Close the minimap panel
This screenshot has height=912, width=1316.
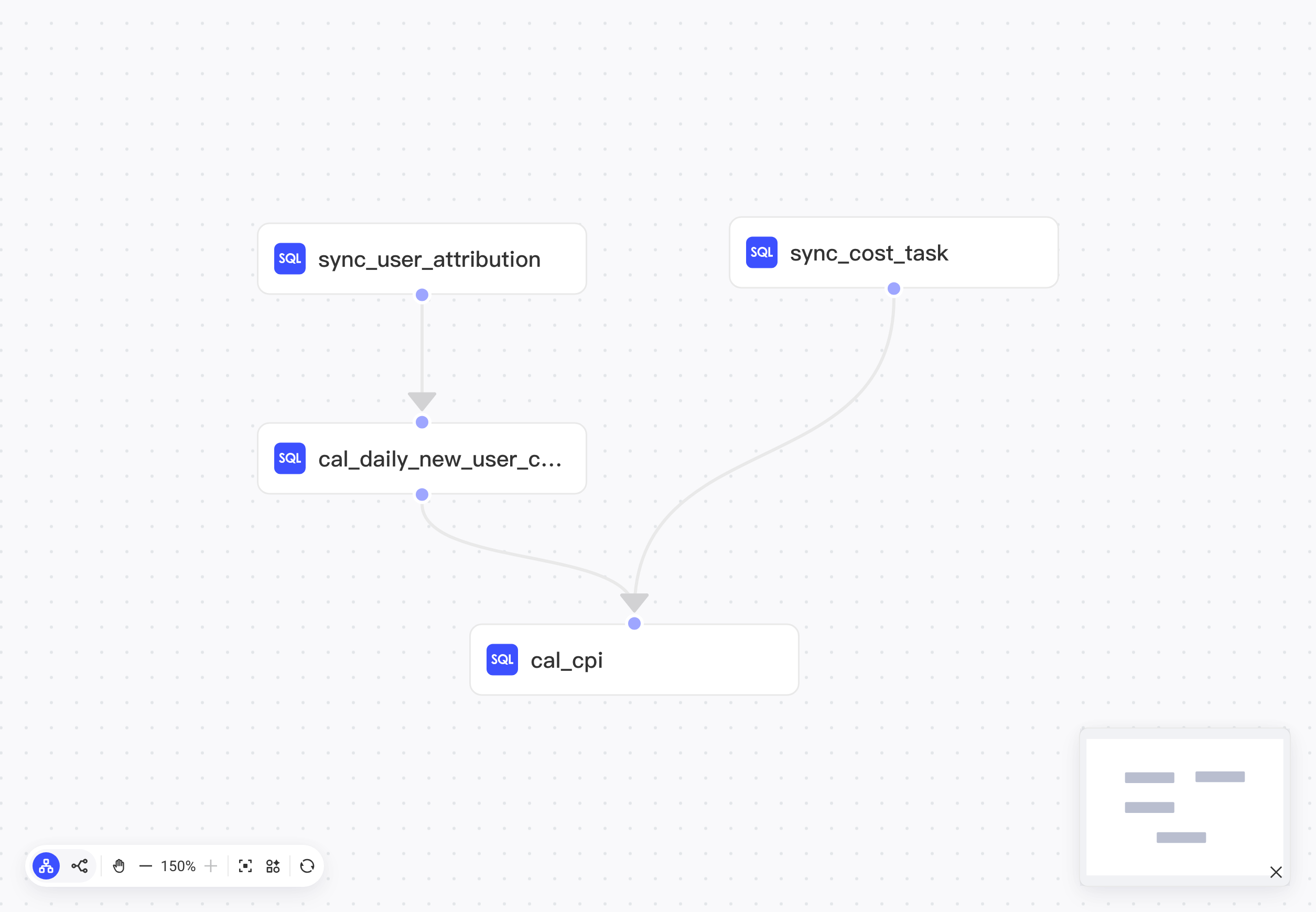pyautogui.click(x=1276, y=872)
